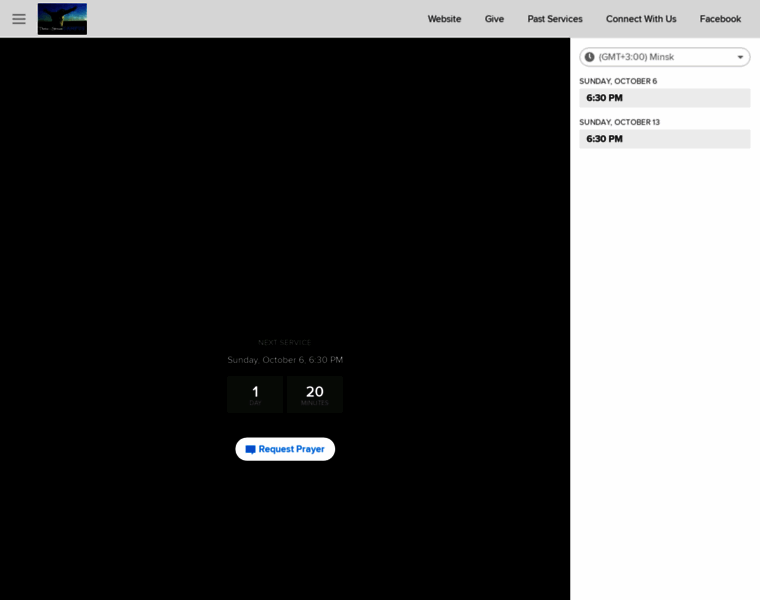Viewport: 760px width, 600px height.
Task: Go to the Give page
Action: point(494,19)
